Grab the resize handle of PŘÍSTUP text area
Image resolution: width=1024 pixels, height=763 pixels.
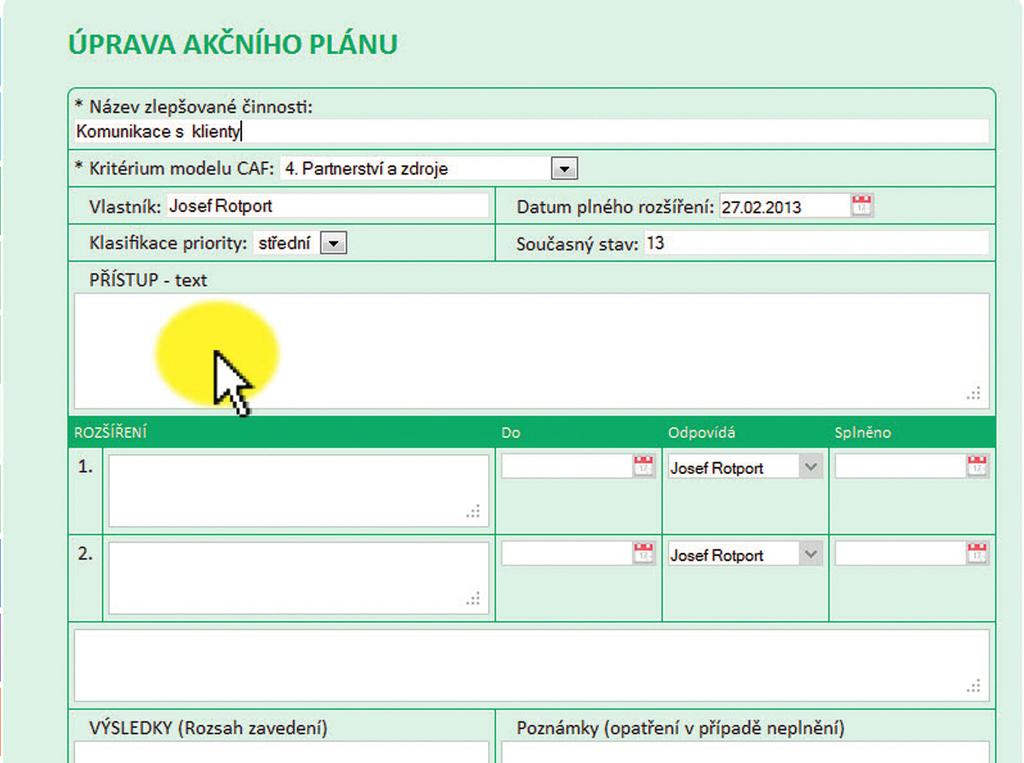(x=974, y=393)
